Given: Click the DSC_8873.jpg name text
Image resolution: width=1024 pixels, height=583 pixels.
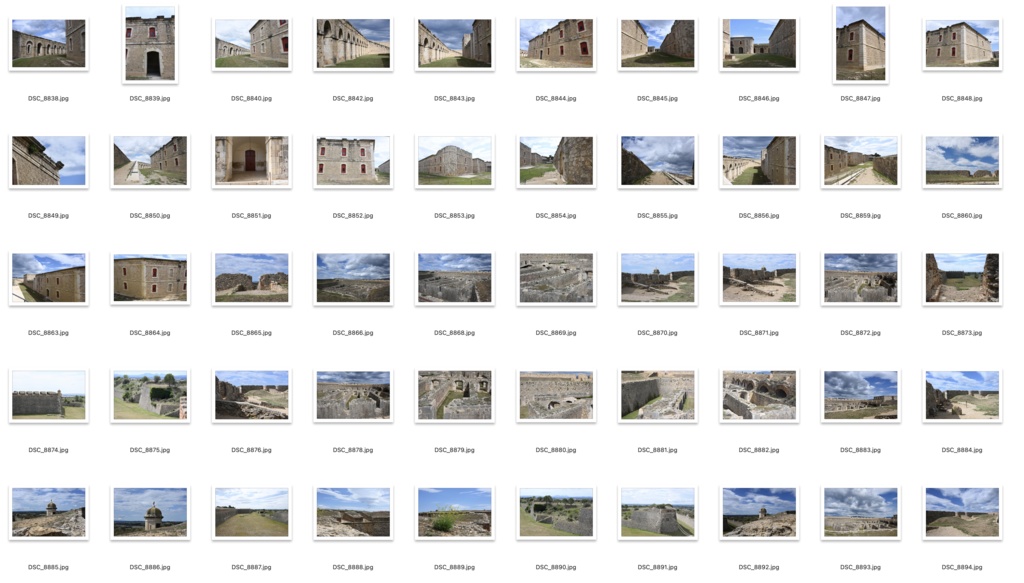Looking at the screenshot, I should (962, 333).
